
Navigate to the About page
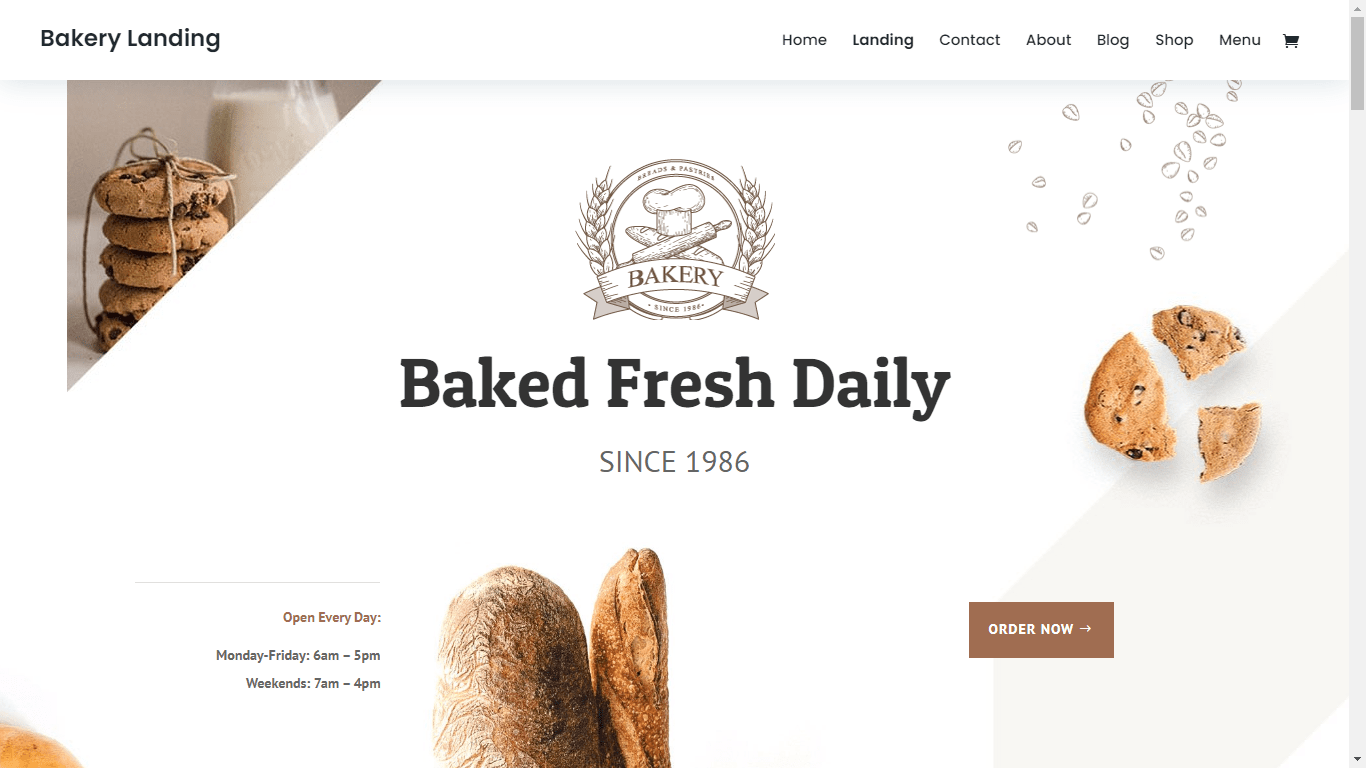click(x=1048, y=40)
